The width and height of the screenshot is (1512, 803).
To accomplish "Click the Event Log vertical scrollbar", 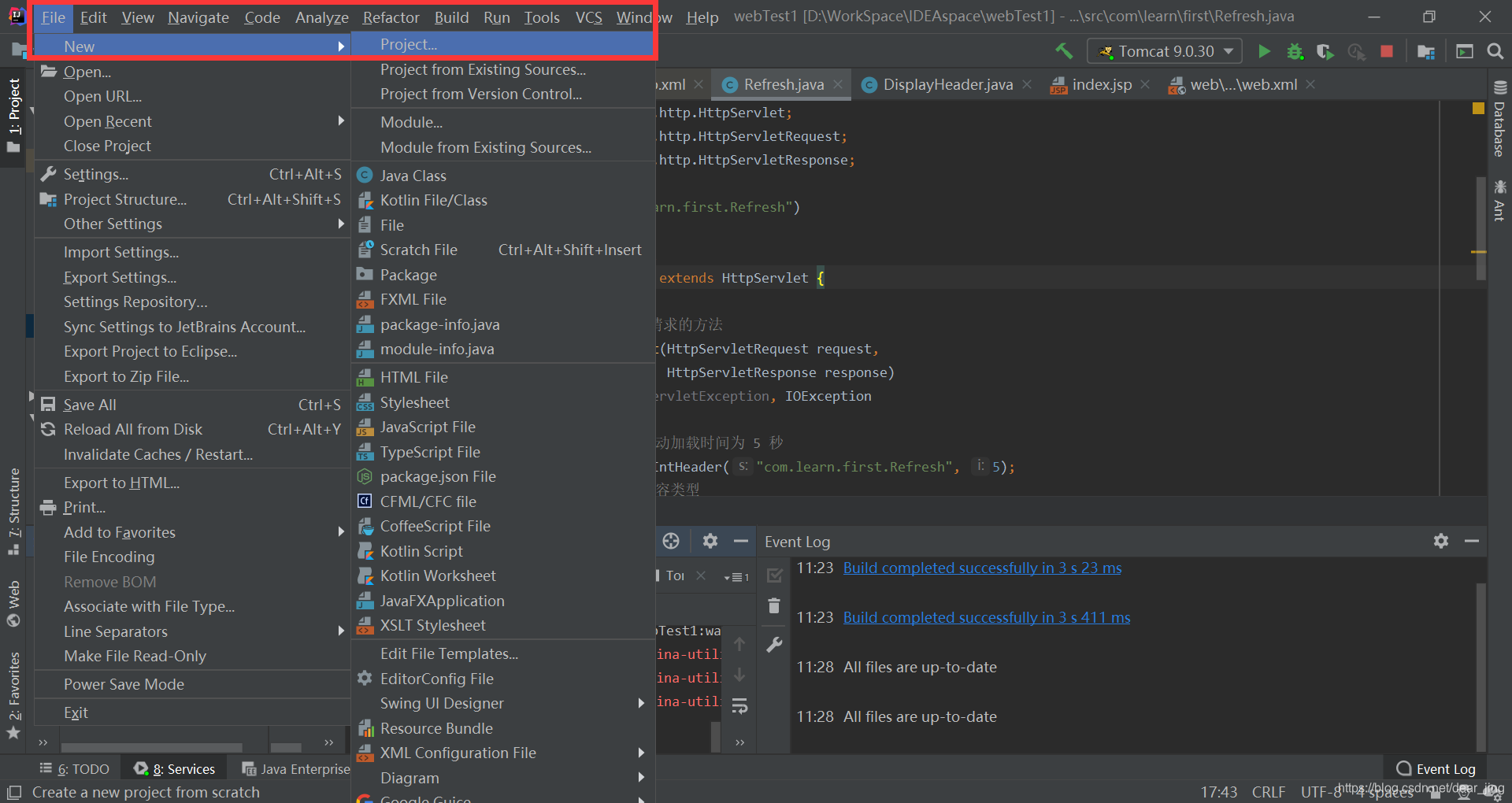I will coord(1480,666).
